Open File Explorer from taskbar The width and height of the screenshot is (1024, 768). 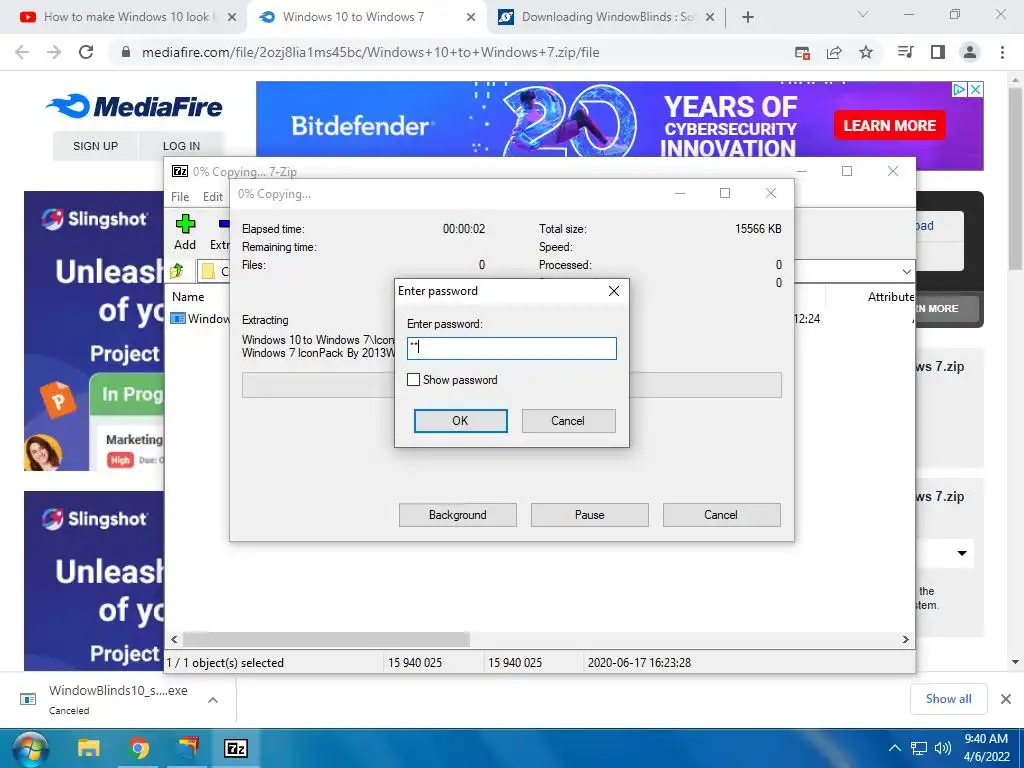(x=89, y=748)
